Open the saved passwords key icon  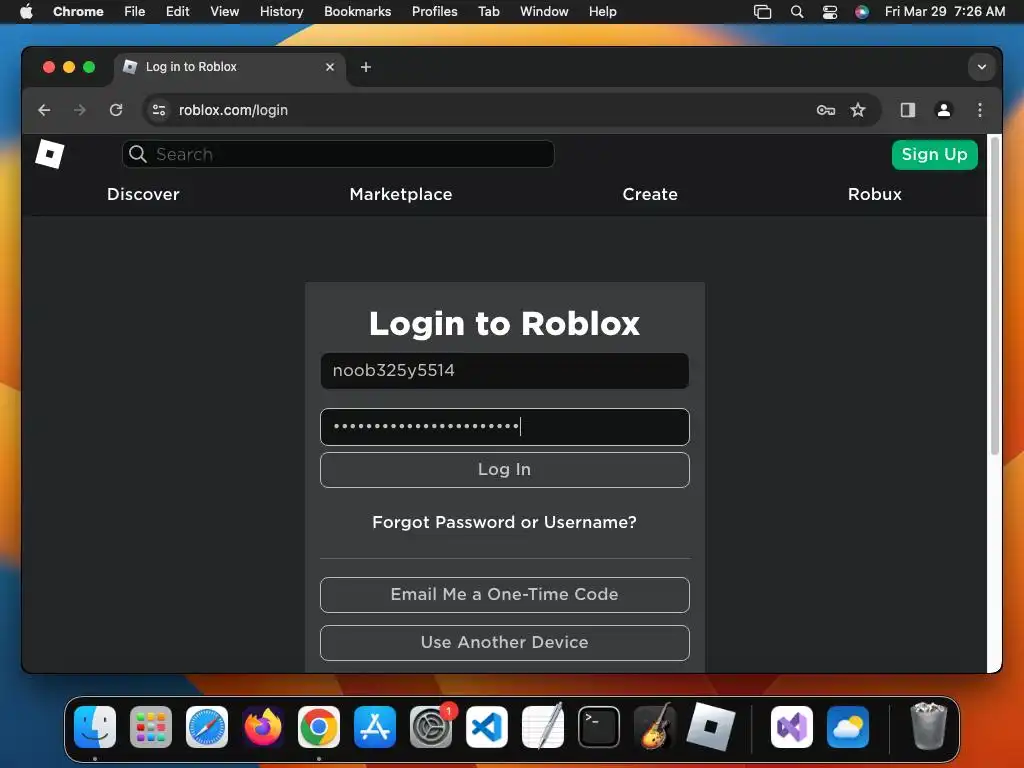825,110
